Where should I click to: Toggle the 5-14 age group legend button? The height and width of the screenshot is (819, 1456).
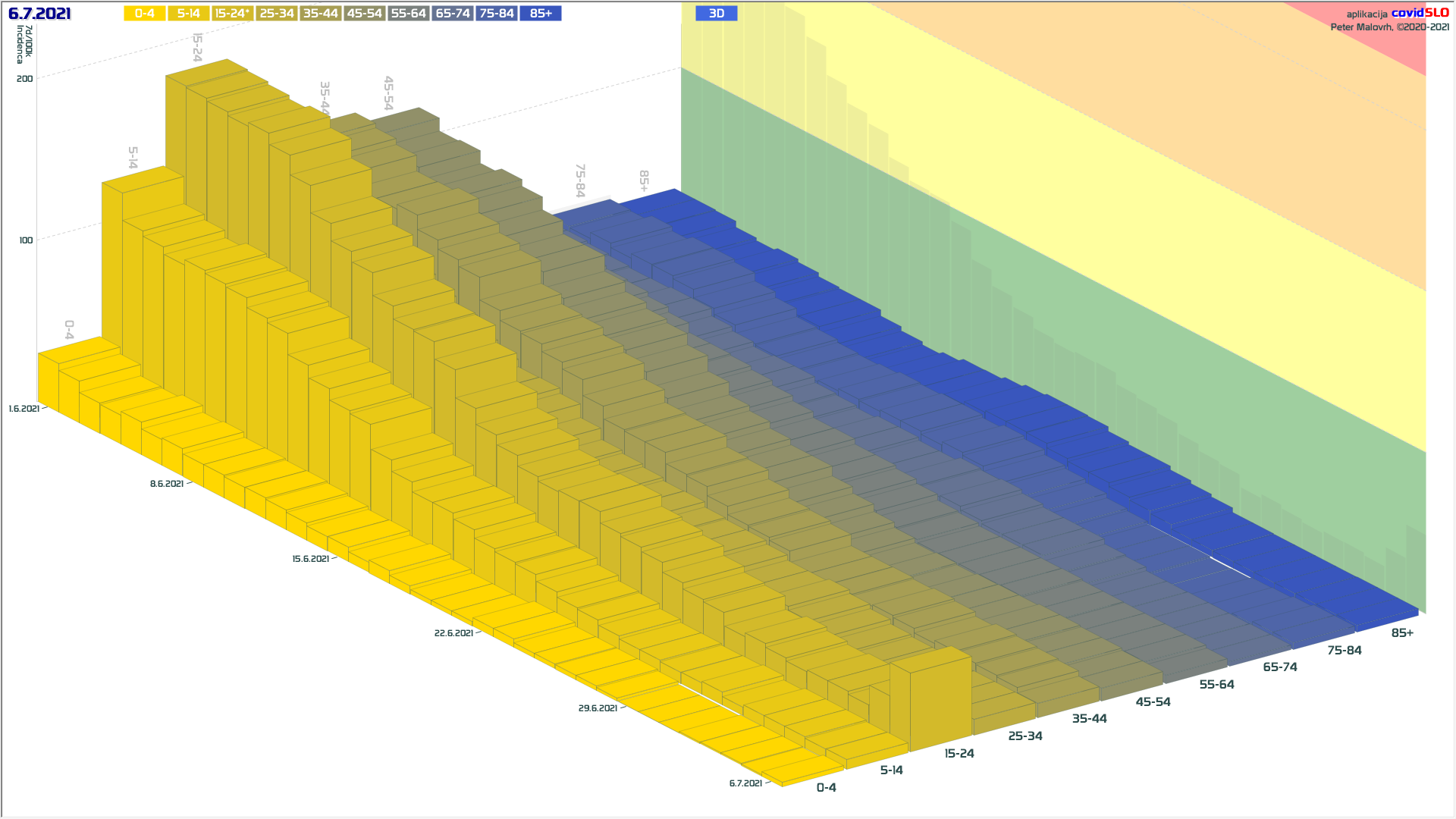188,14
